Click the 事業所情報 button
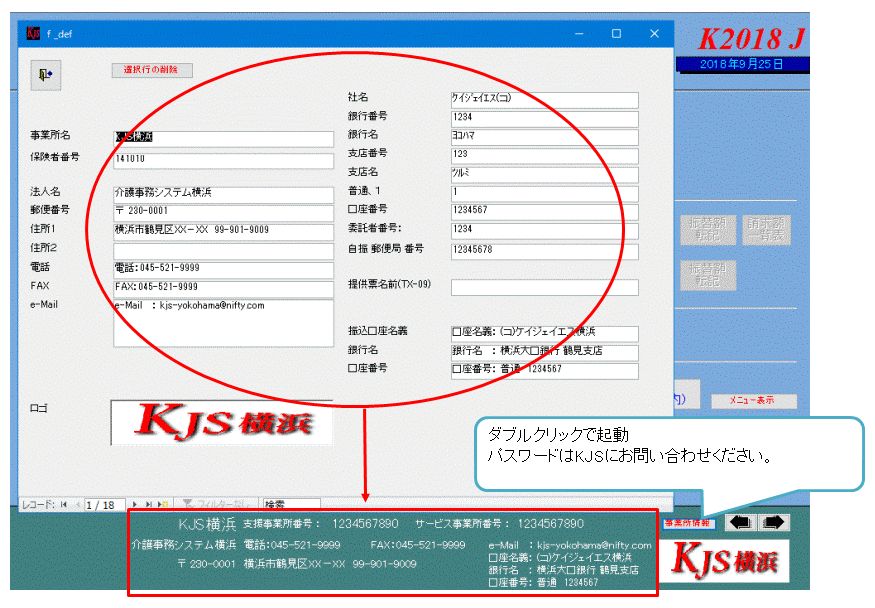The width and height of the screenshot is (875, 608). click(687, 522)
